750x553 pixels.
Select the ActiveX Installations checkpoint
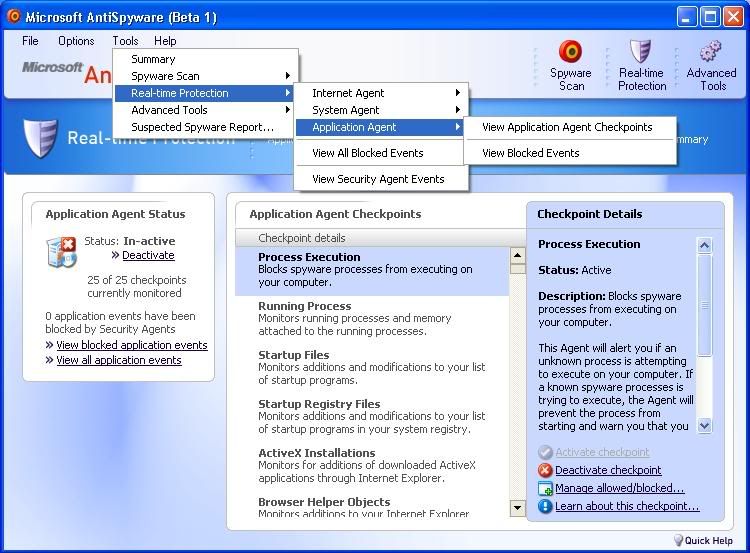(x=372, y=465)
